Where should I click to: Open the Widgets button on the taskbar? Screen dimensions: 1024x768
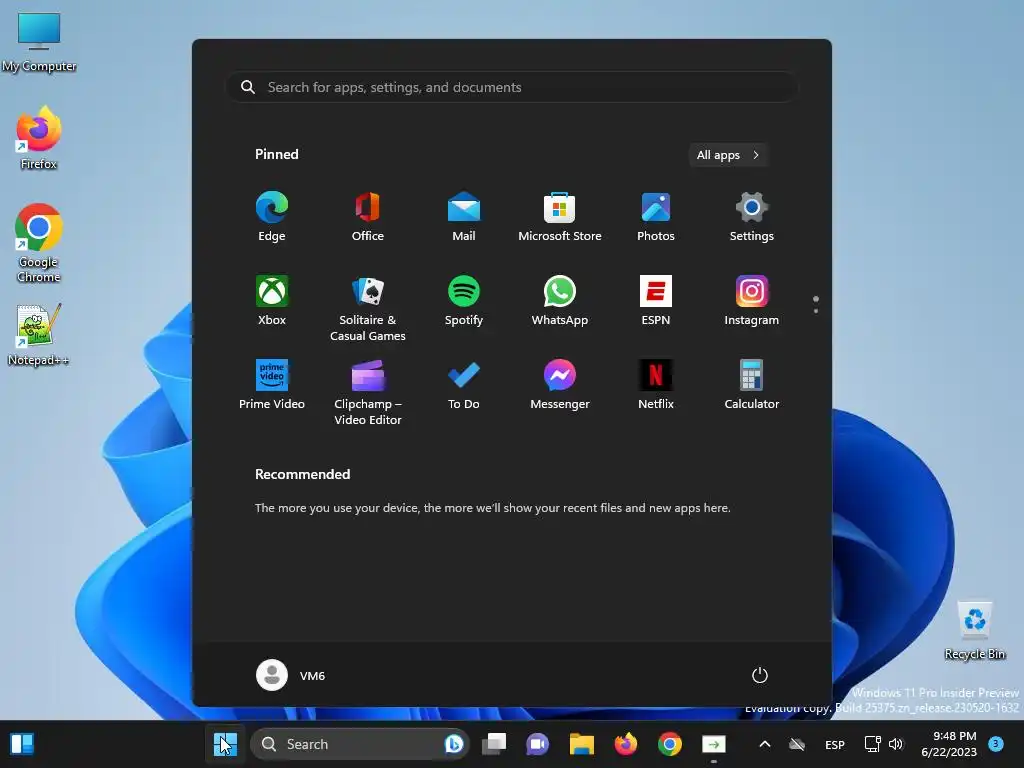[22, 744]
